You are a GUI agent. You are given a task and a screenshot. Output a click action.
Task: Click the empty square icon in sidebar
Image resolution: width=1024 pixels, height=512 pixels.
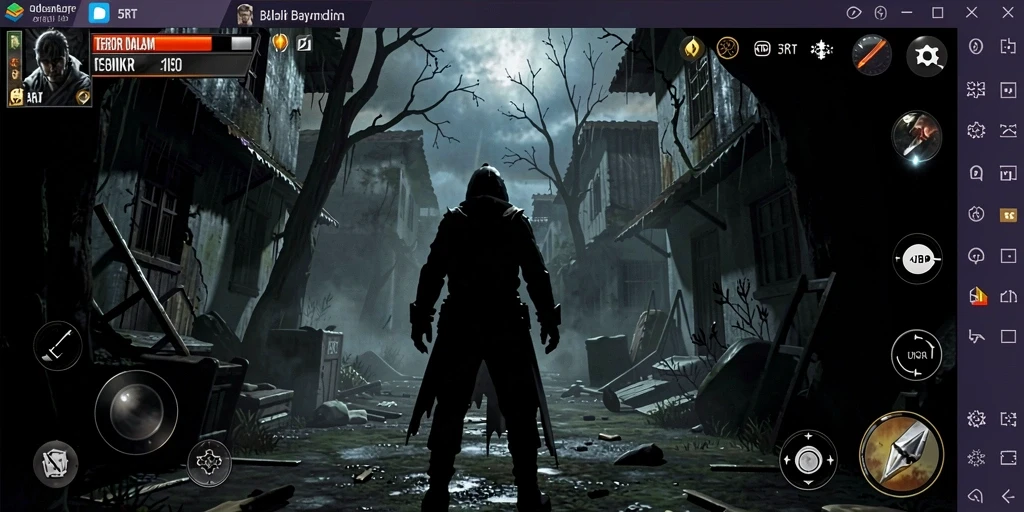(1008, 336)
